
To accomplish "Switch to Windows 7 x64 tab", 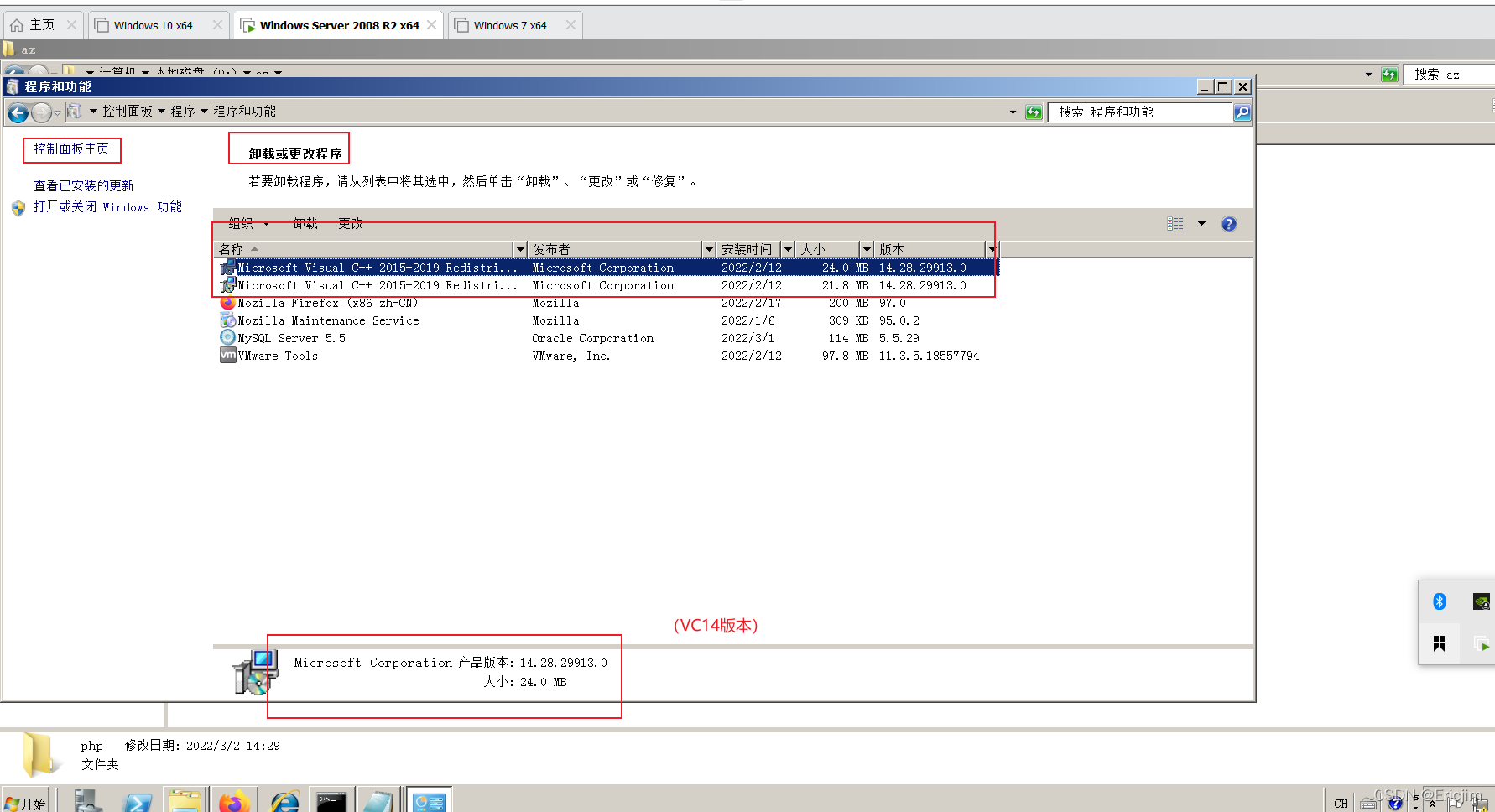I will click(x=515, y=25).
